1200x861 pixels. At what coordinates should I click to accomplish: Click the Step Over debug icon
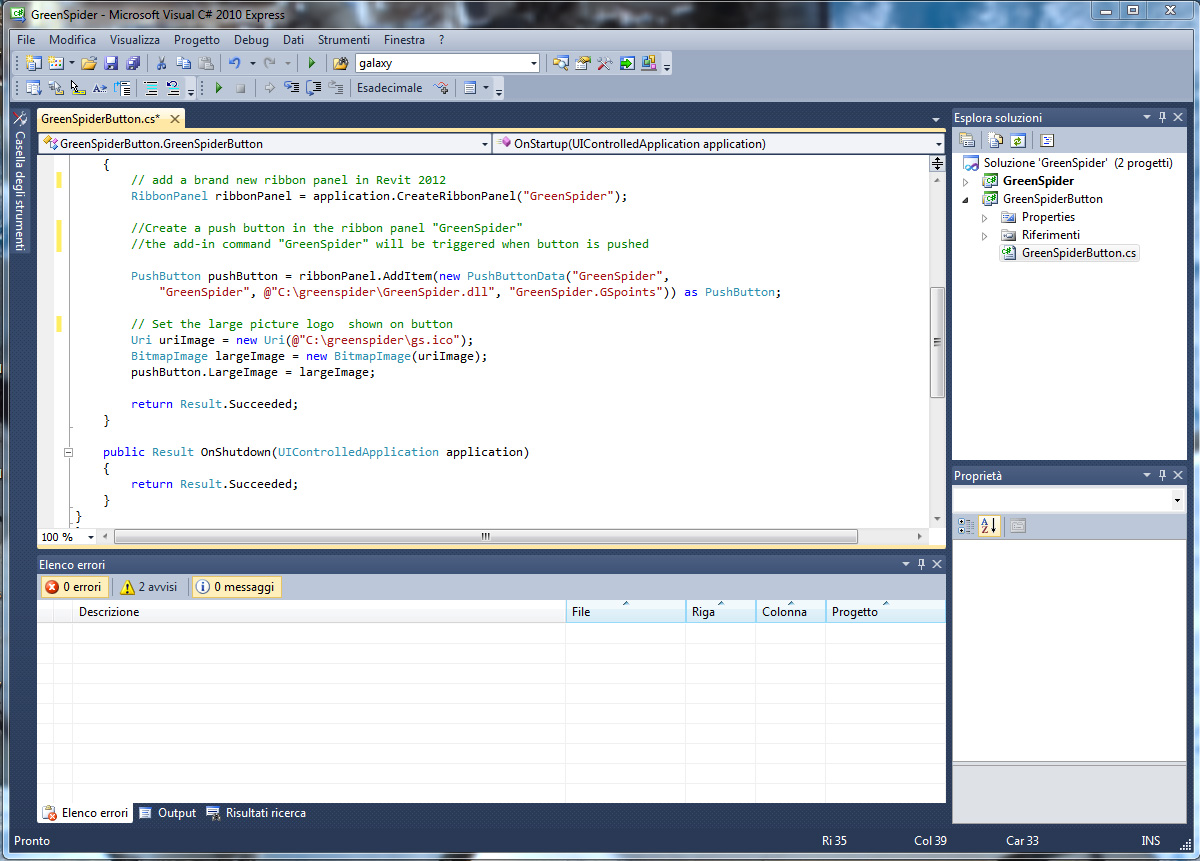coord(313,88)
